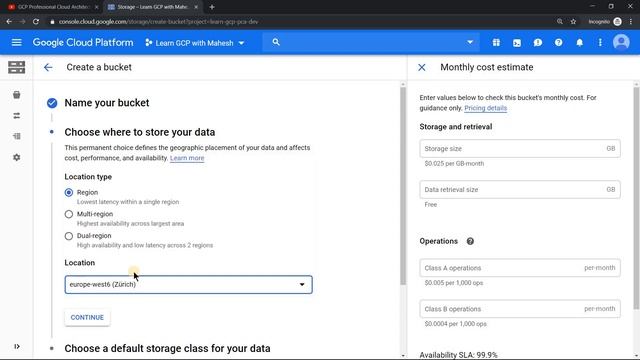Click the Storage and retrieval heading
Screen dimensions: 640x360
click(456, 127)
